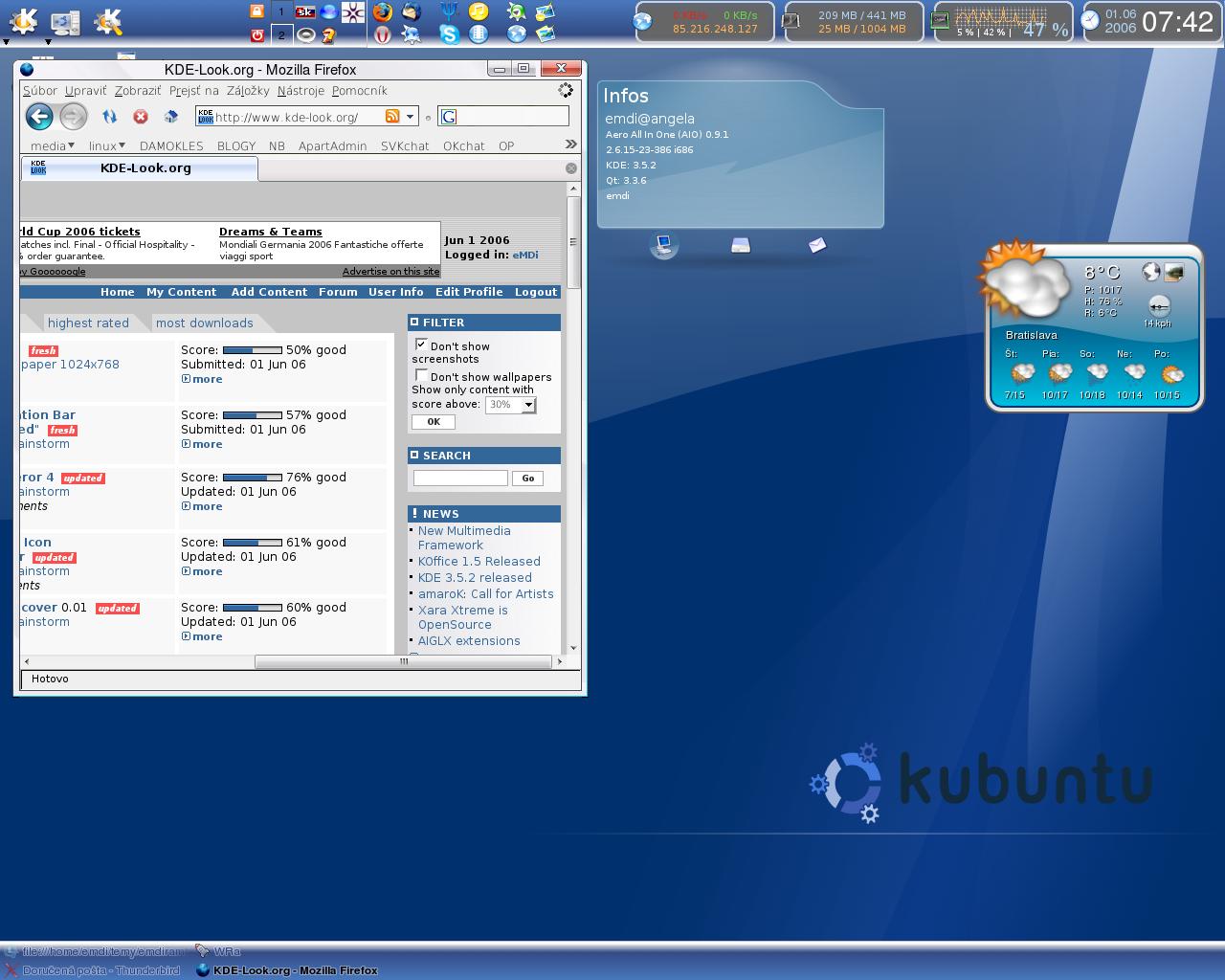Image resolution: width=1225 pixels, height=980 pixels.
Task: Click the filter OK button
Action: [x=434, y=422]
